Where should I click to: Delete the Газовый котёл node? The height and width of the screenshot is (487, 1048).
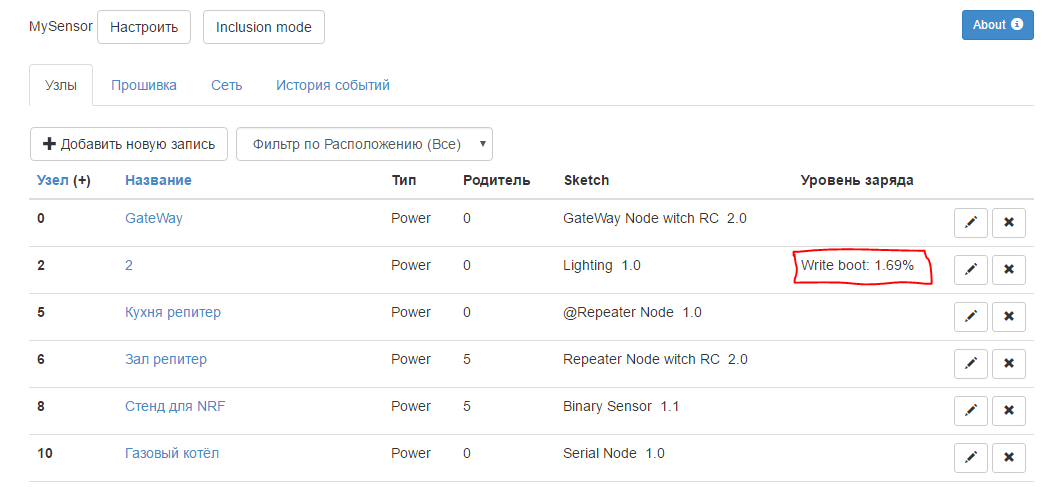[x=1009, y=458]
